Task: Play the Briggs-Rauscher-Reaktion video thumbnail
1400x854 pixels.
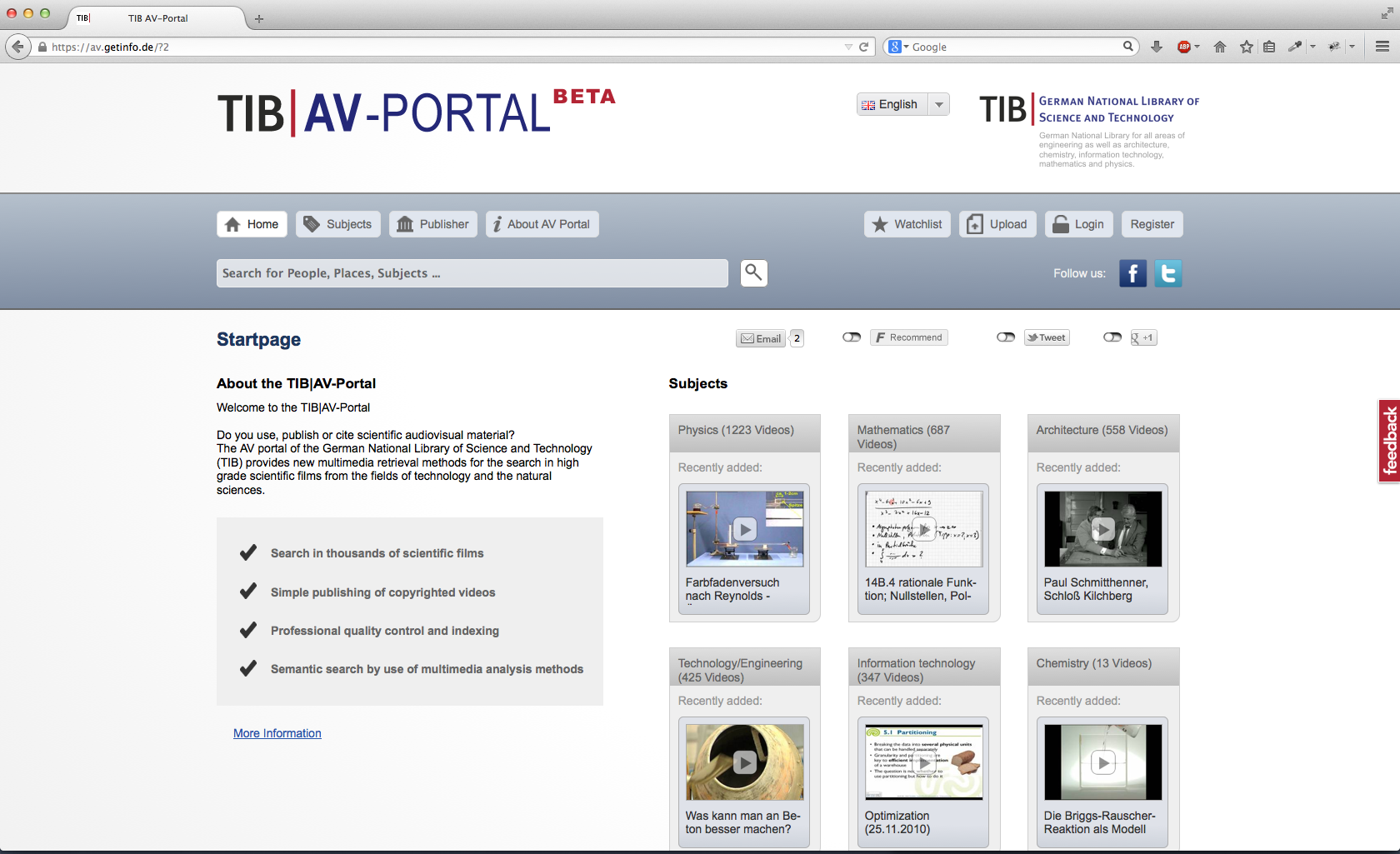Action: [1102, 762]
